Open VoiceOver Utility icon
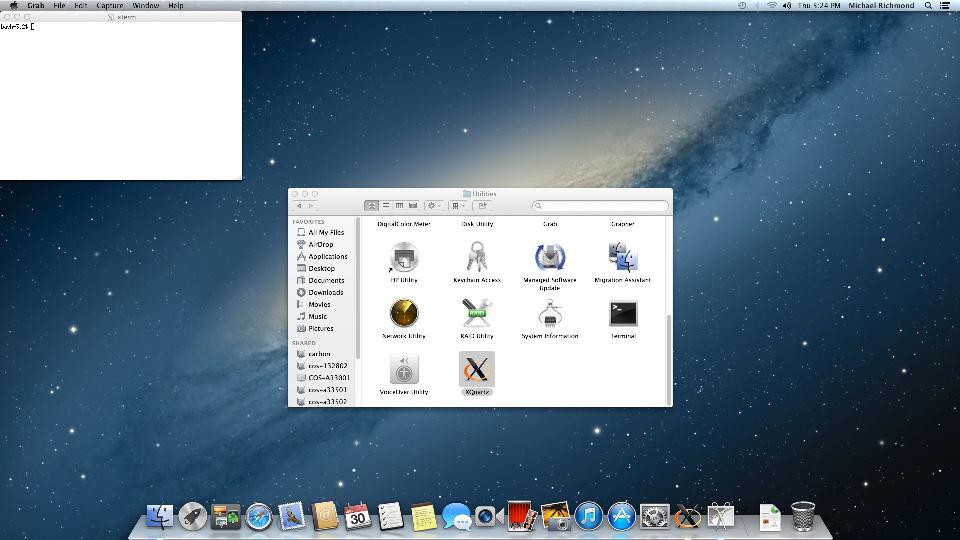 (x=404, y=370)
